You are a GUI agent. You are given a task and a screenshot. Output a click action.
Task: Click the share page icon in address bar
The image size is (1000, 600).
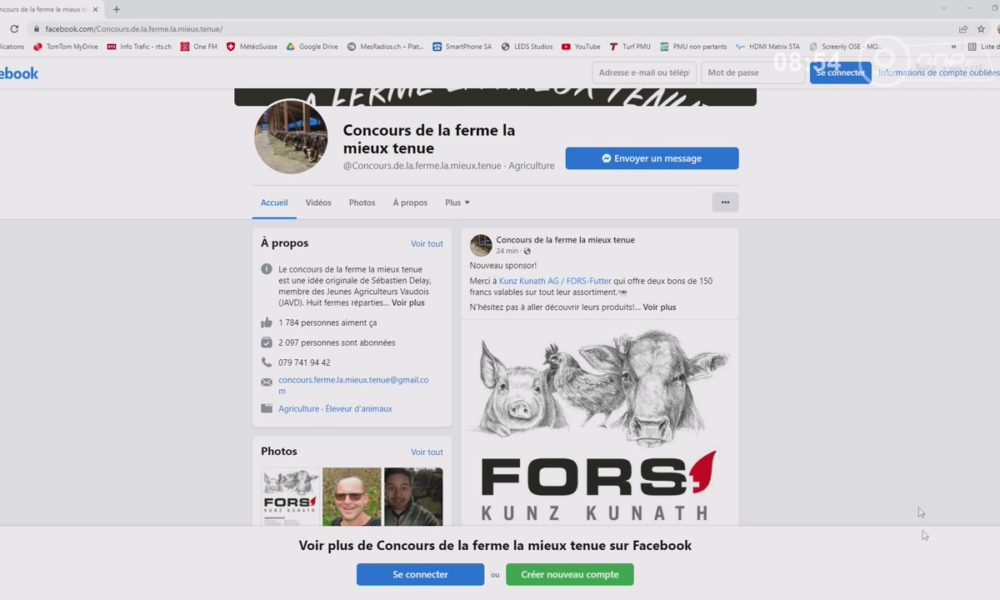(963, 29)
